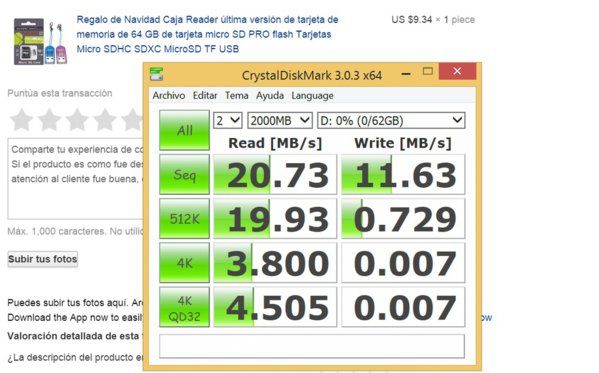Image resolution: width=599 pixels, height=373 pixels.
Task: Rate transaction with the fourth star
Action: (105, 120)
